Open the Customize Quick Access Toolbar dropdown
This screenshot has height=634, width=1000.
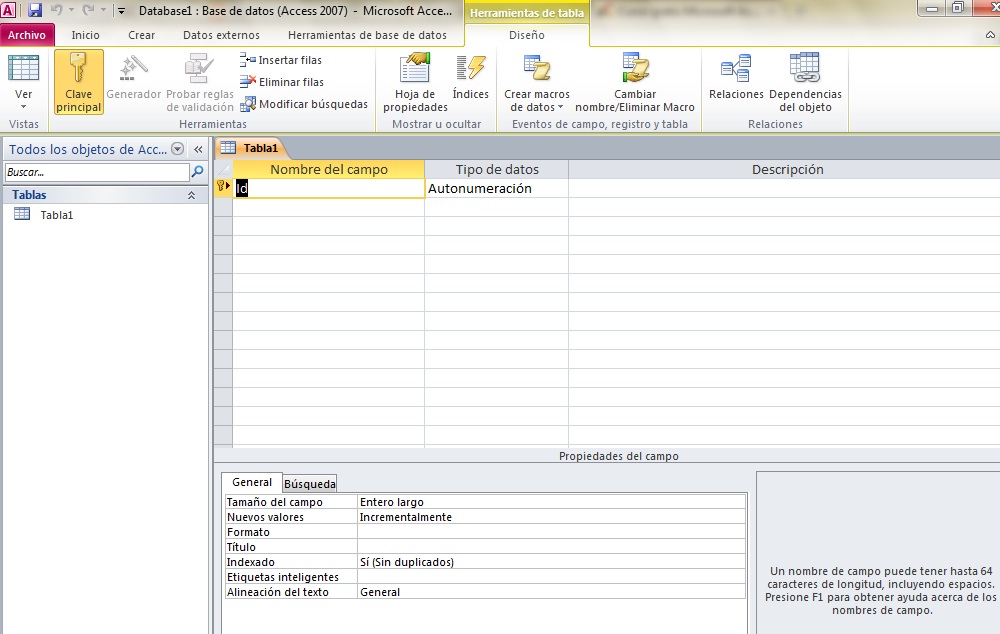coord(121,11)
